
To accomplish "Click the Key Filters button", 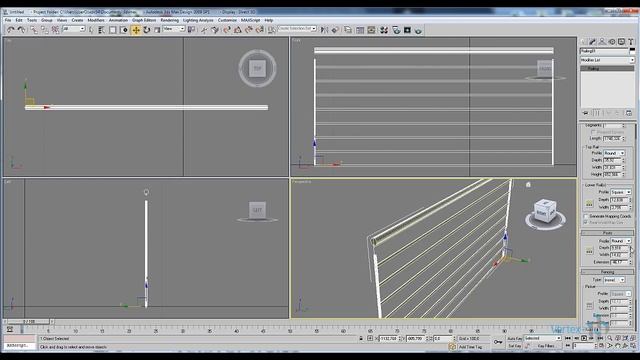I will click(546, 346).
